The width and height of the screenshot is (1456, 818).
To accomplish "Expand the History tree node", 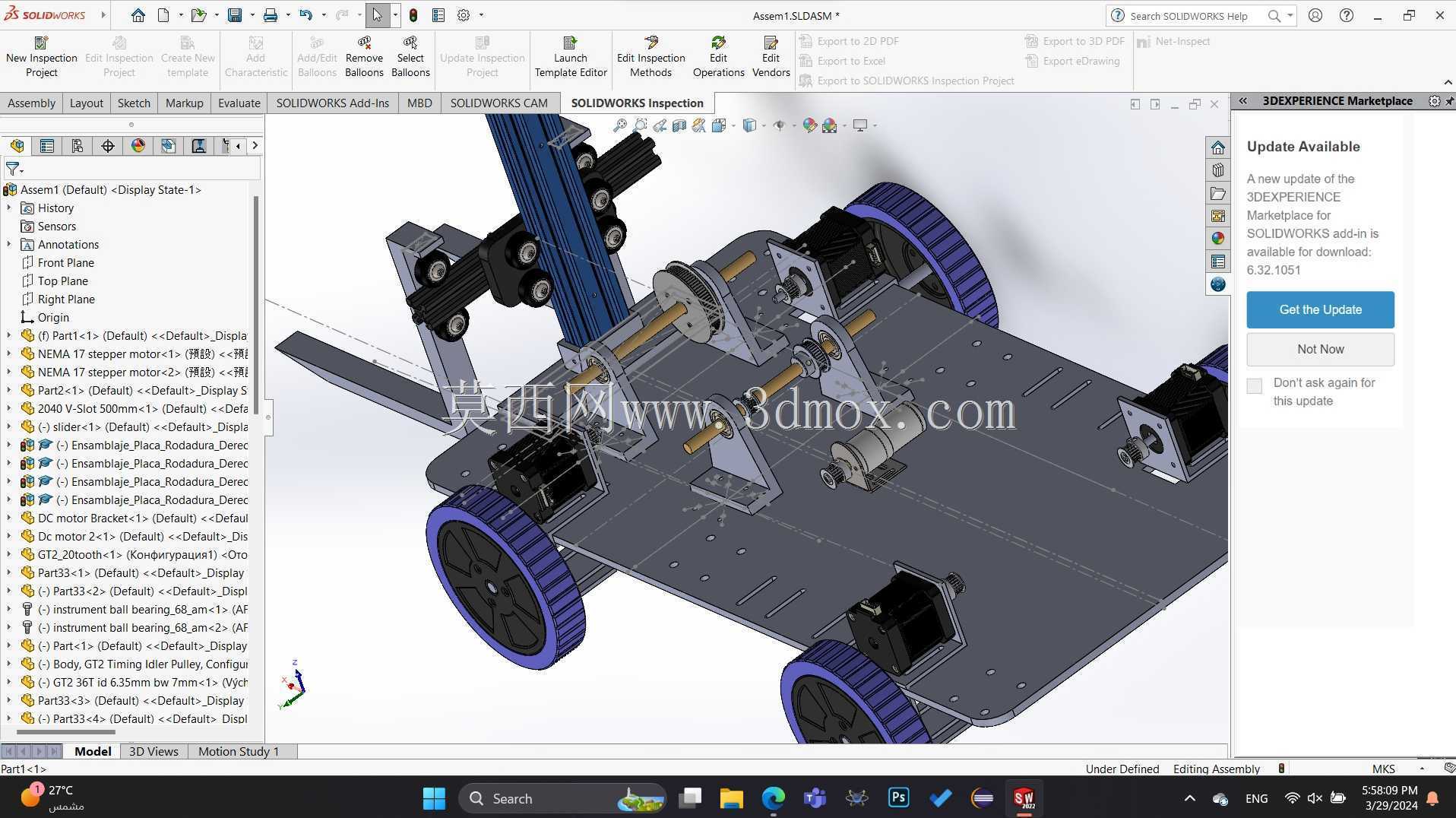I will (x=9, y=208).
